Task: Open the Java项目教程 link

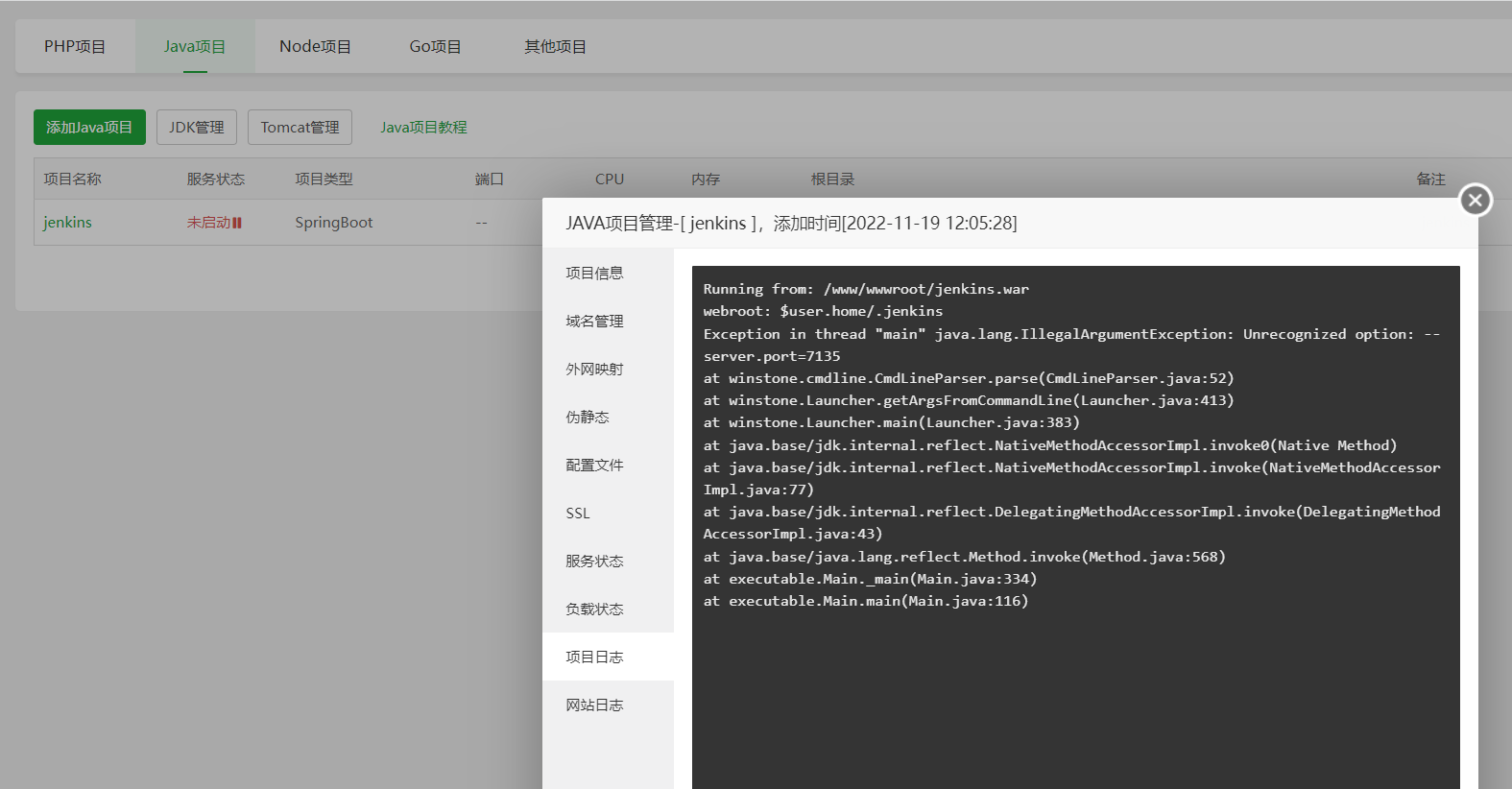Action: point(423,127)
